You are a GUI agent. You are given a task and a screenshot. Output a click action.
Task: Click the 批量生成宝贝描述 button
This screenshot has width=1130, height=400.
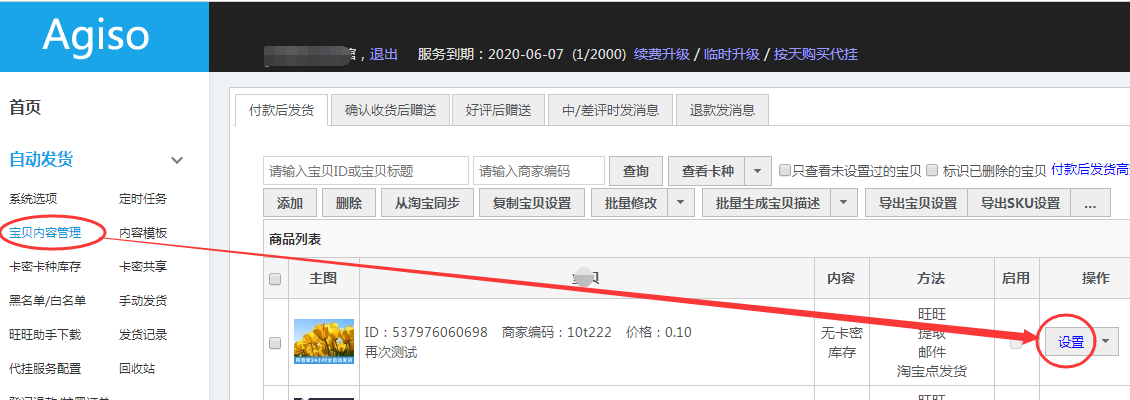click(768, 203)
